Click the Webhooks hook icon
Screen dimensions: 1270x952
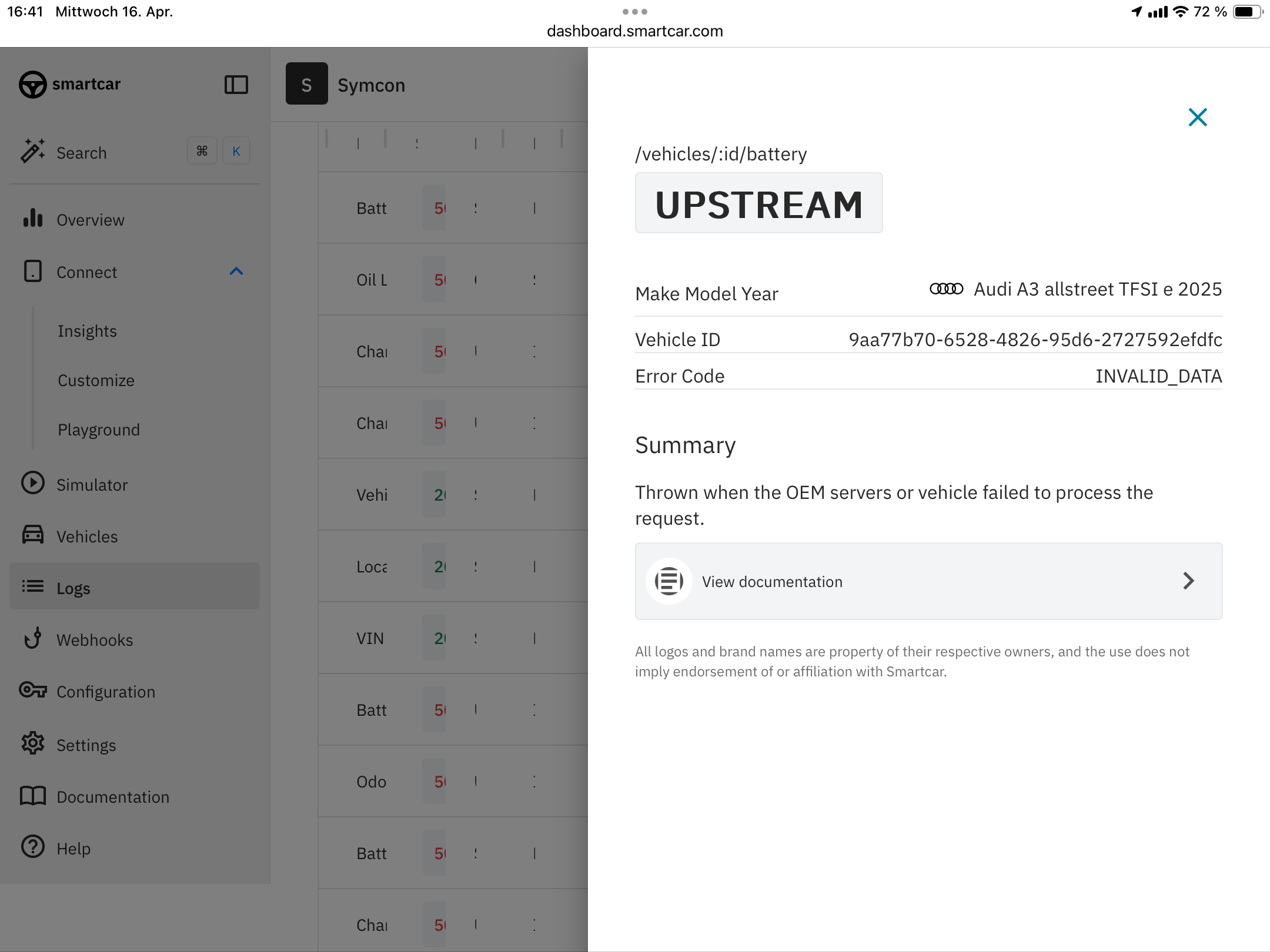pos(33,638)
